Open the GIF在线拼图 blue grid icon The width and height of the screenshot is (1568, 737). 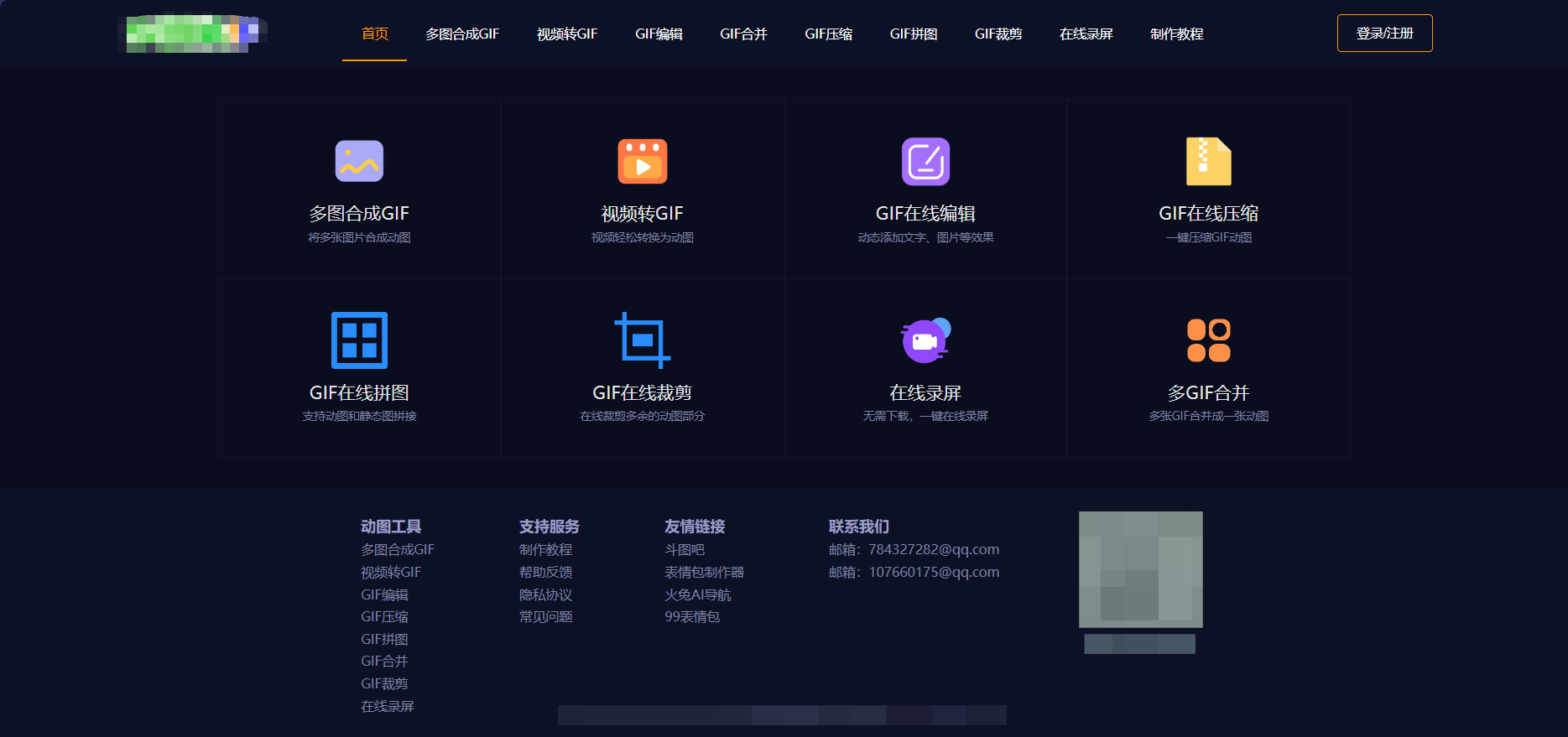coord(359,340)
